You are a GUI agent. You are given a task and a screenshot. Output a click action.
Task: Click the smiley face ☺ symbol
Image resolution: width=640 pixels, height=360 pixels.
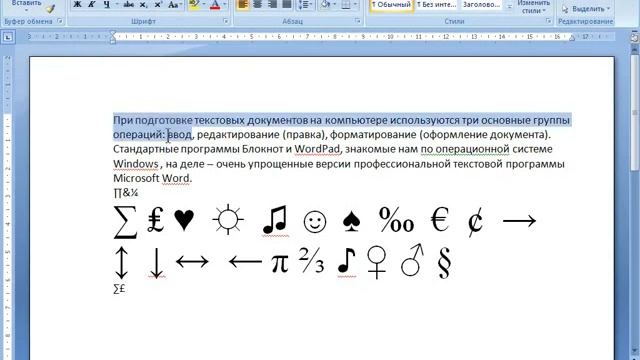point(315,222)
